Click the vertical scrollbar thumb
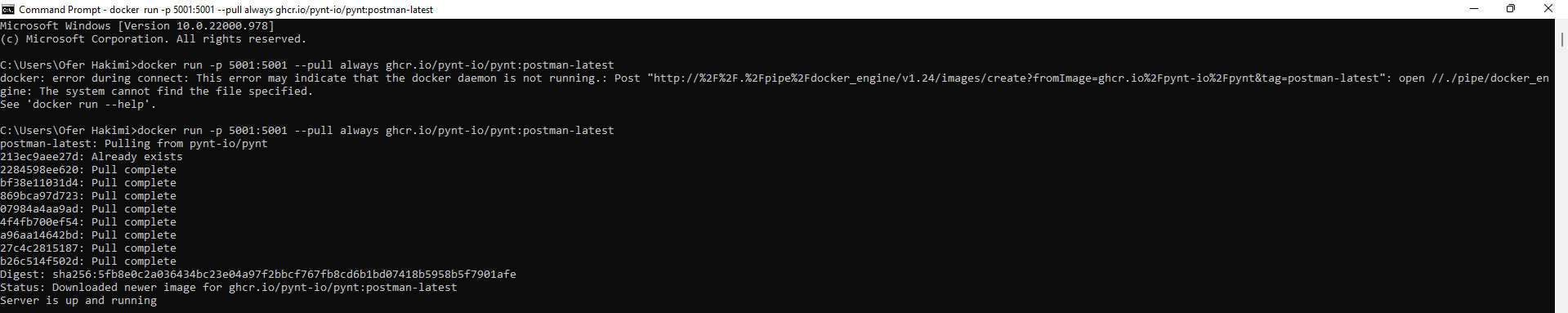1568x313 pixels. click(1561, 38)
